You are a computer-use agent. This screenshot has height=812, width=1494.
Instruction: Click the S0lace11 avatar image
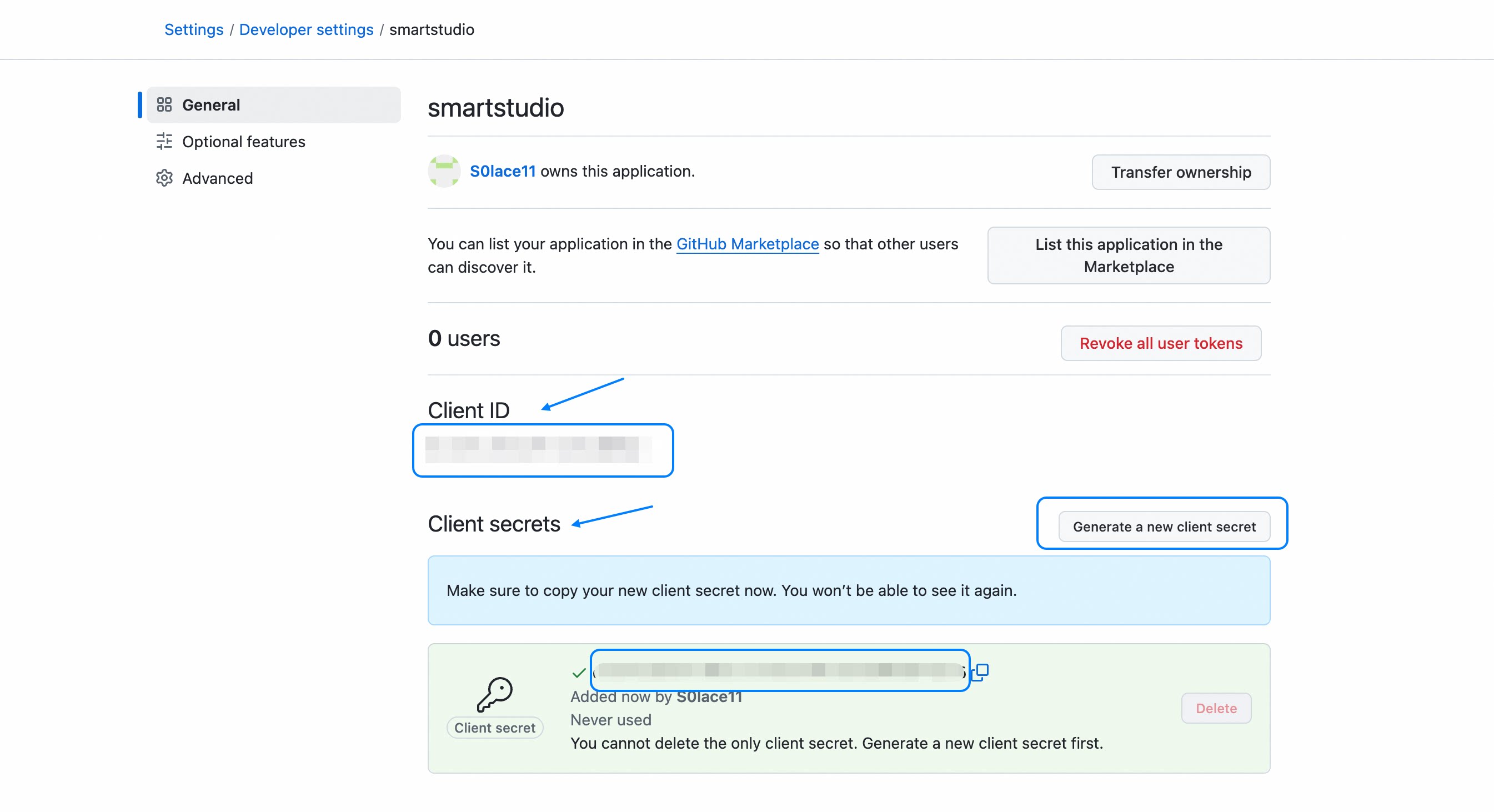coord(444,171)
